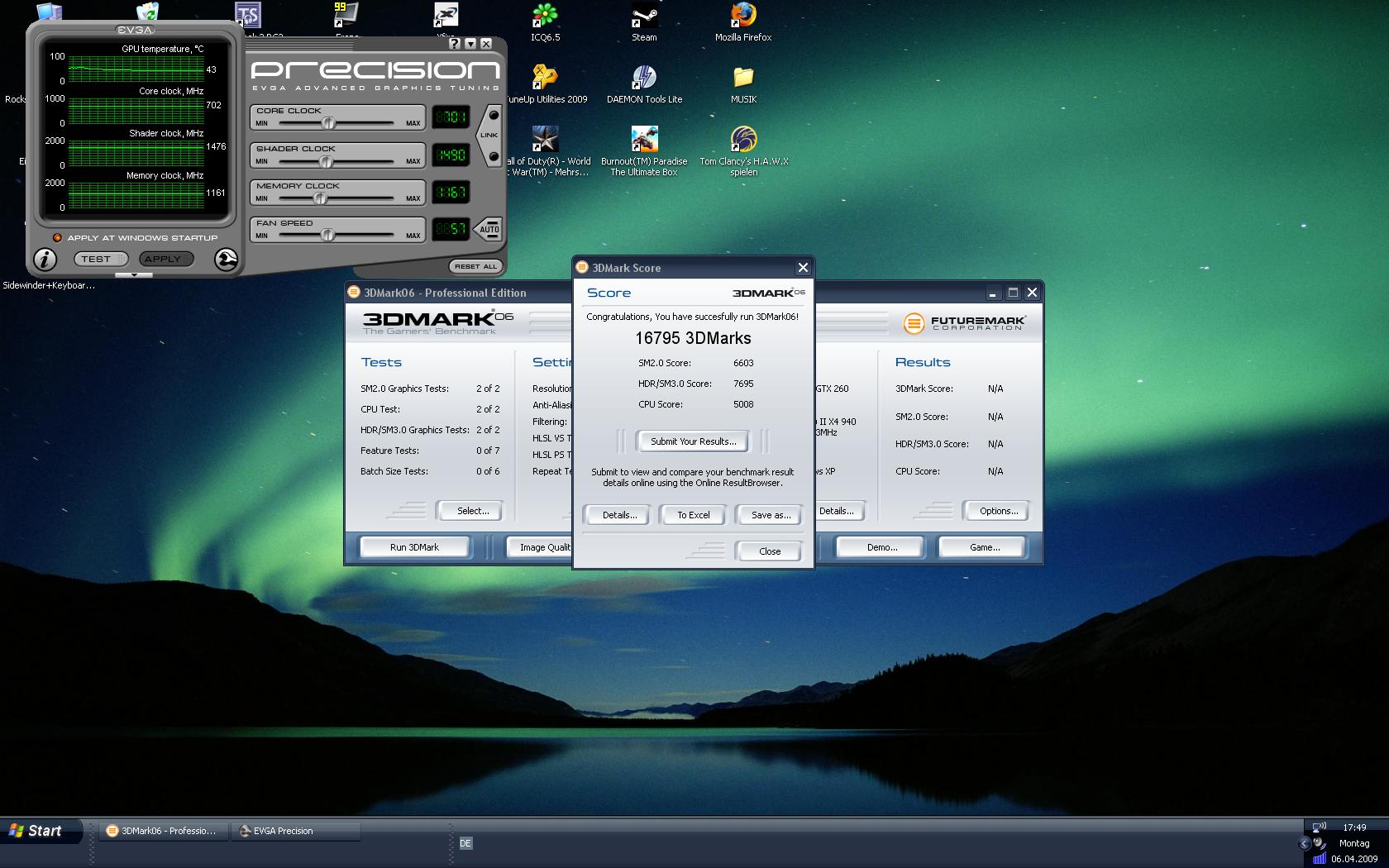Close the 3DMark Score dialog with X
The image size is (1389, 868).
tap(803, 268)
